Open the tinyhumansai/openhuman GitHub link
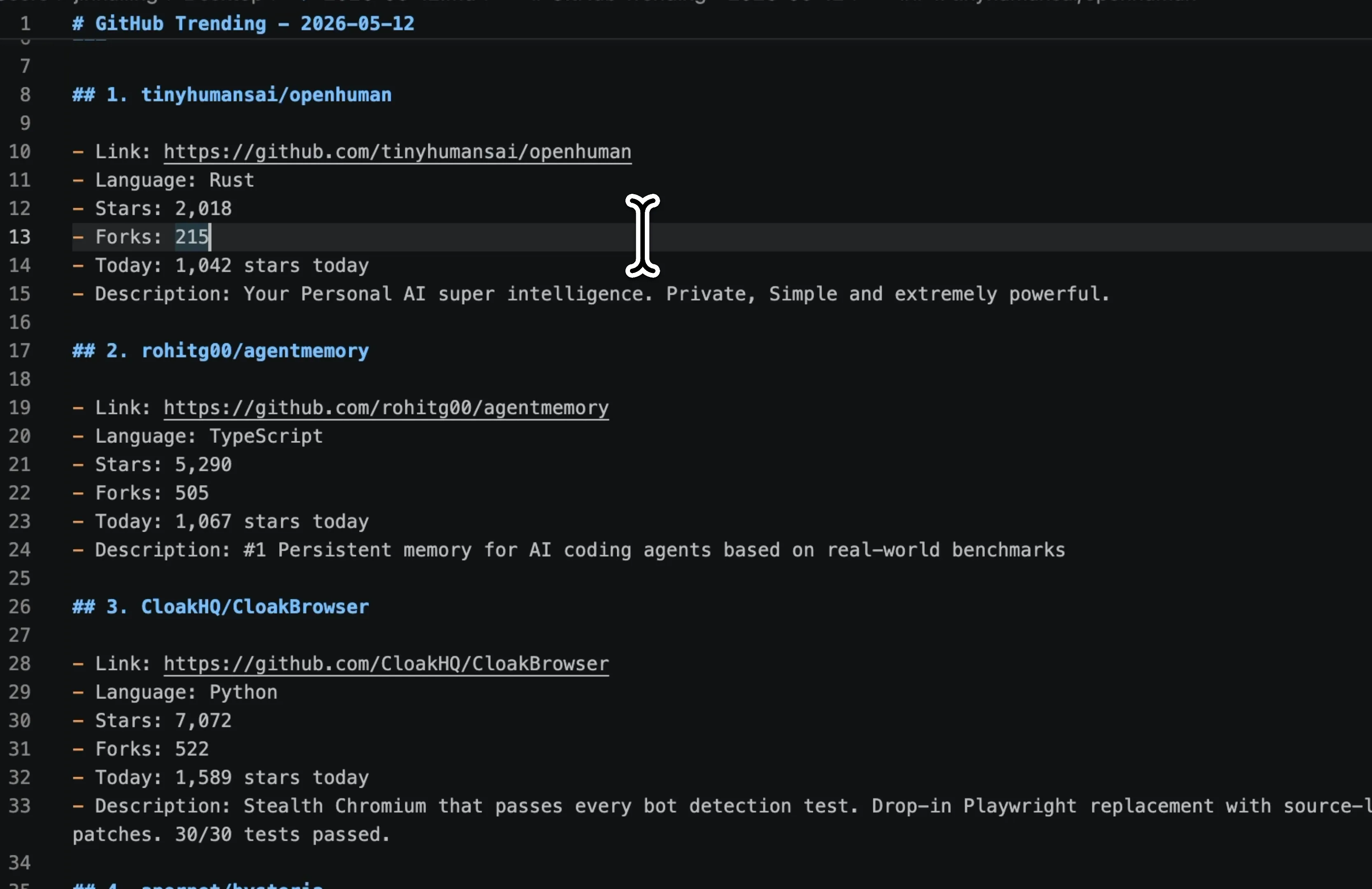1372x889 pixels. (397, 151)
